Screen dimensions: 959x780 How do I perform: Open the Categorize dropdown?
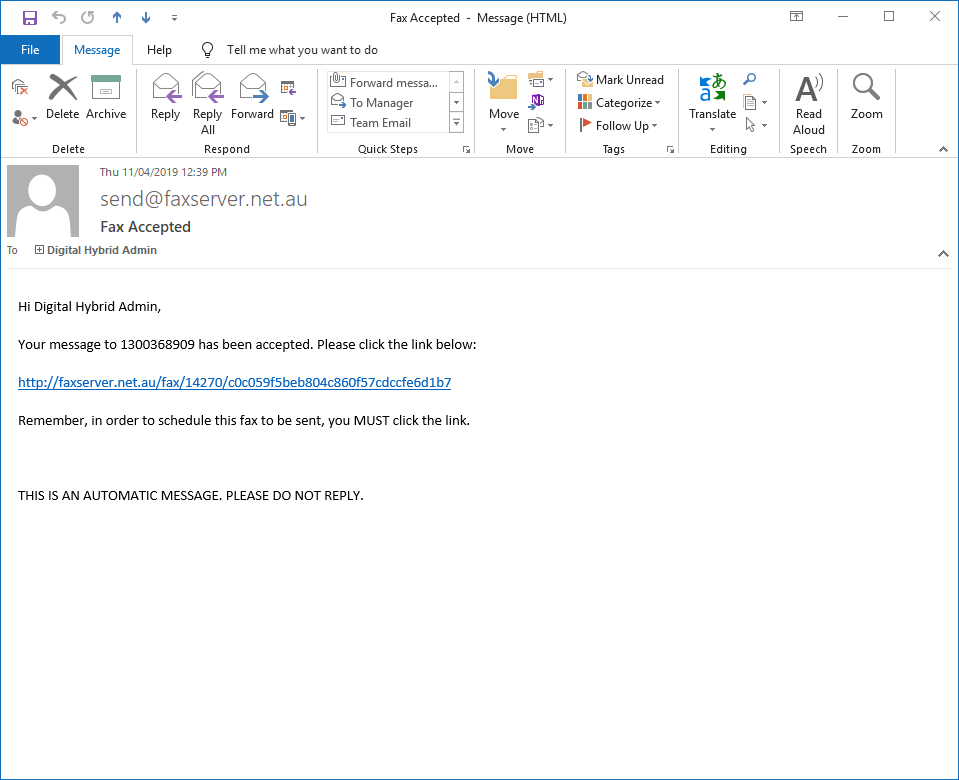619,103
